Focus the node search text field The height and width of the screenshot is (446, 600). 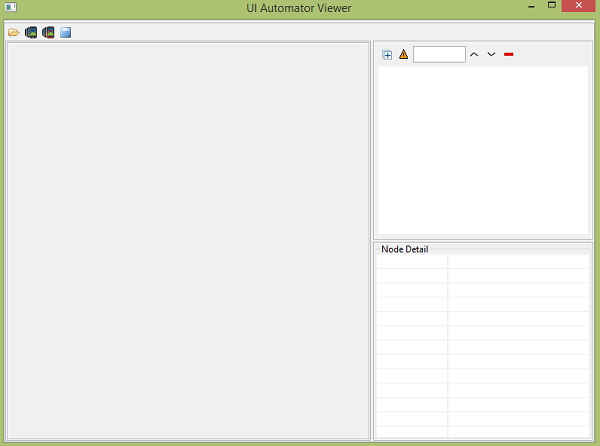[x=439, y=54]
